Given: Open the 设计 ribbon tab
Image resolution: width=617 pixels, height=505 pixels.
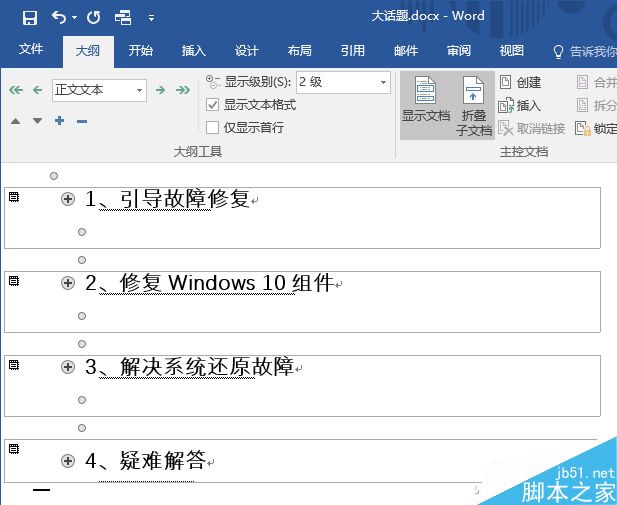Looking at the screenshot, I should (247, 51).
